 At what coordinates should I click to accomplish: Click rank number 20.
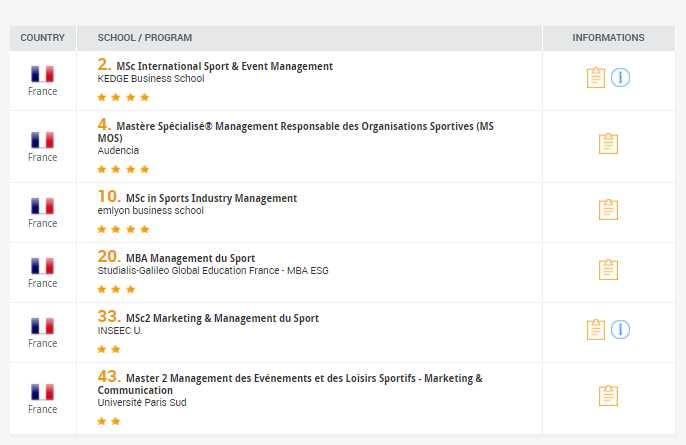[109, 256]
